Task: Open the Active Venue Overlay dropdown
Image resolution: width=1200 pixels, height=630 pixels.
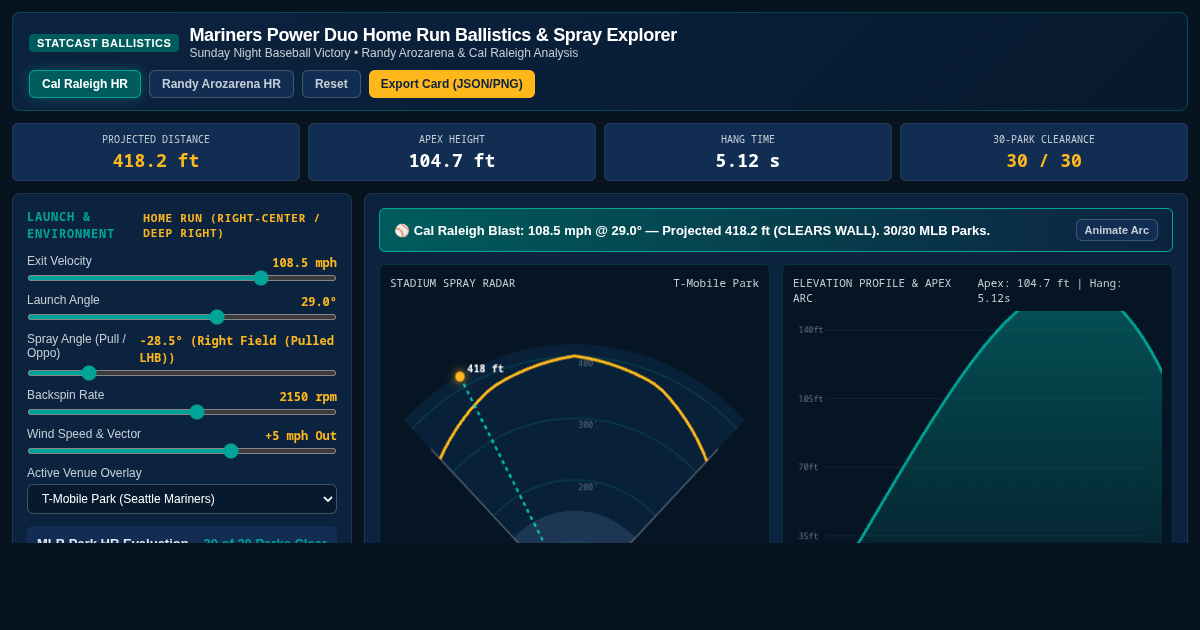Action: (182, 499)
